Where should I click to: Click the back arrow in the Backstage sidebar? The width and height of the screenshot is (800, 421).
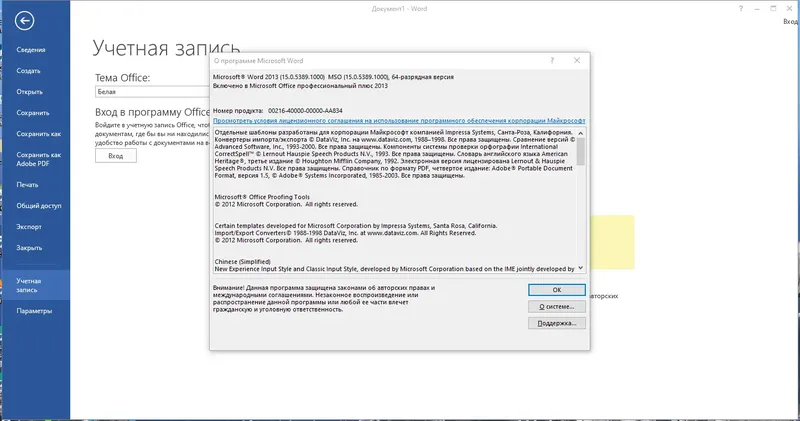click(24, 21)
